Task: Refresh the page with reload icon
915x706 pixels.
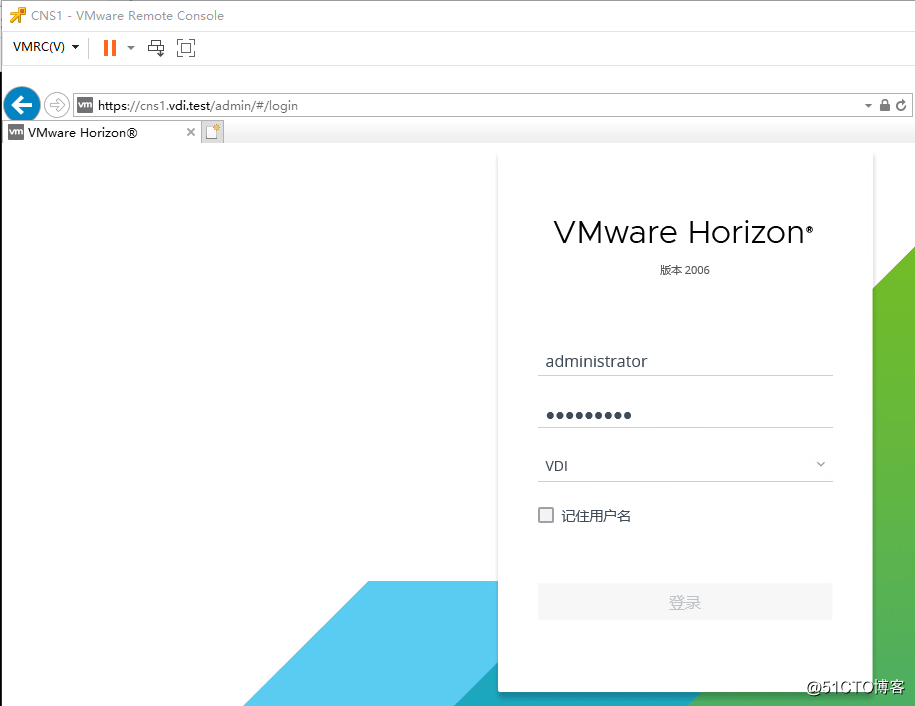Action: tap(901, 105)
